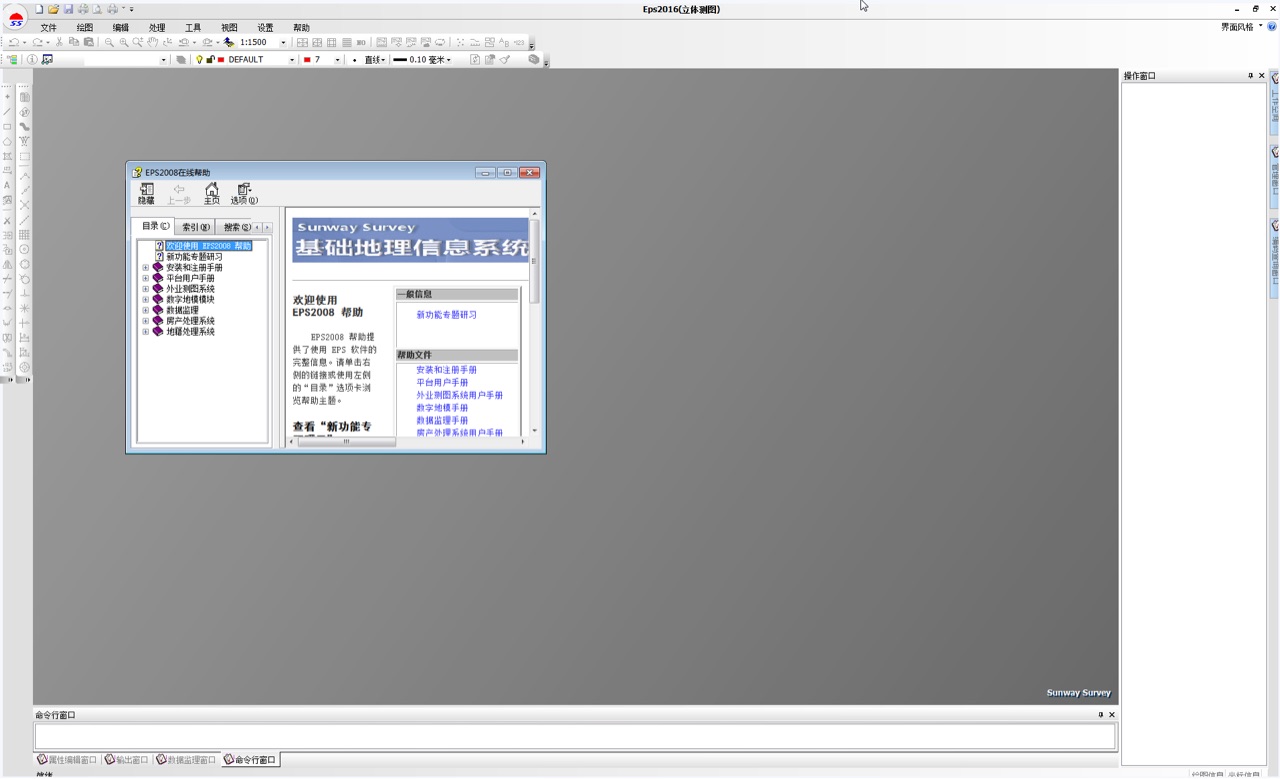
Task: Switch to the 数据监理窗口 bottom tab
Action: coord(186,760)
